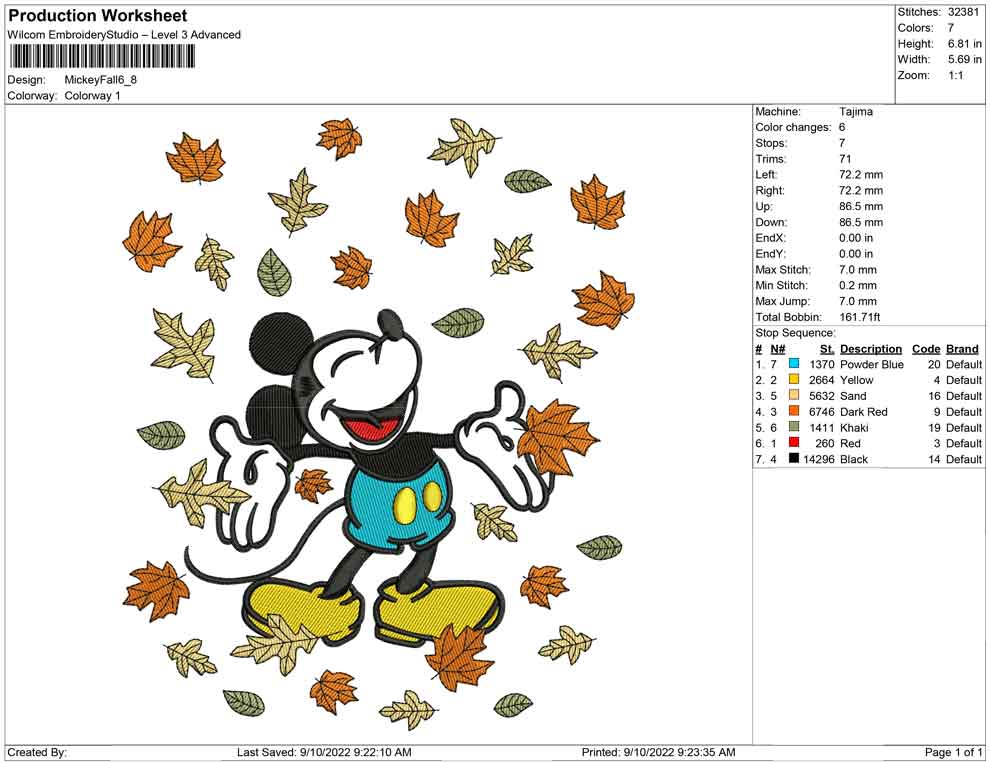Click the 'Code' column header
This screenshot has width=990, height=762.
click(926, 349)
